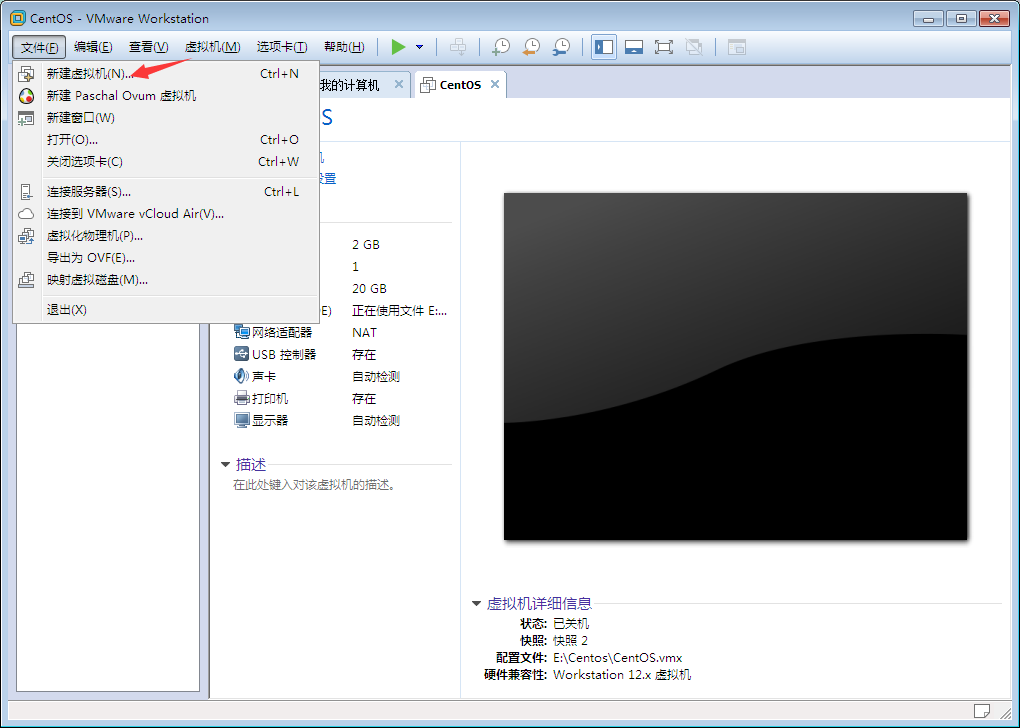The image size is (1020, 728).
Task: Click the send Ctrl+Alt+Del toolbar icon
Action: click(x=458, y=47)
